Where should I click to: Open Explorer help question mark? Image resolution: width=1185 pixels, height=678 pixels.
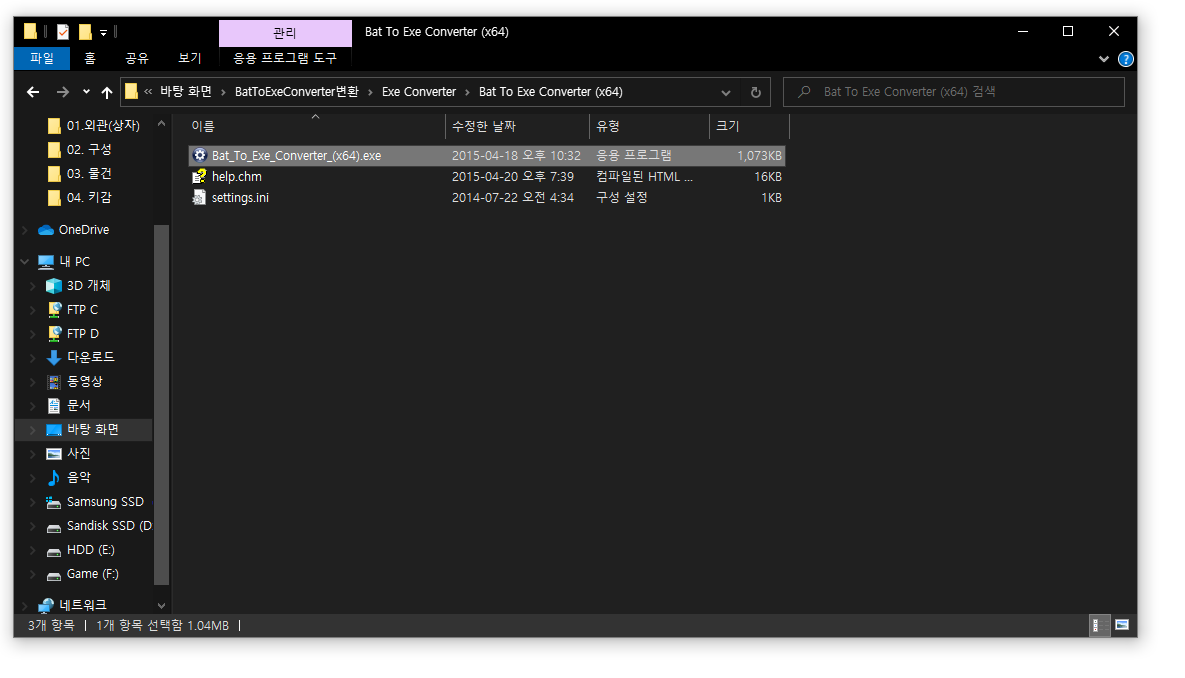1125,59
